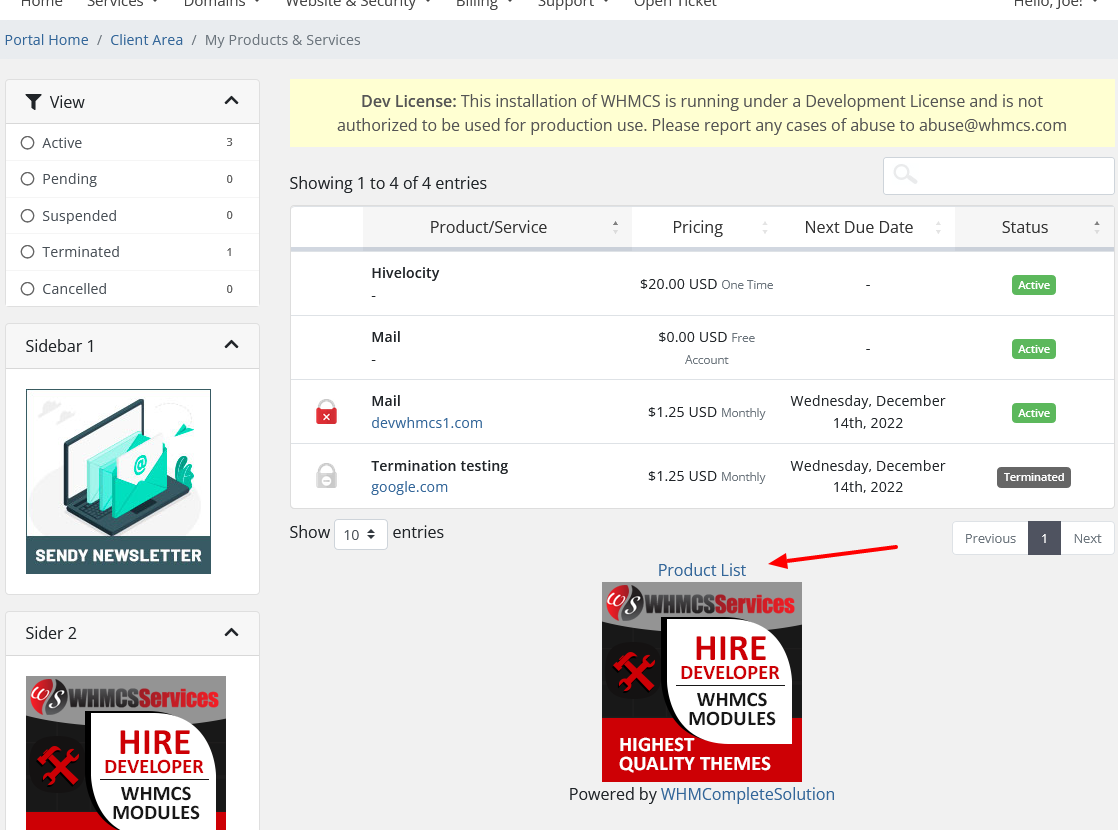
Task: Collapse the View panel with its chevron
Action: (231, 101)
